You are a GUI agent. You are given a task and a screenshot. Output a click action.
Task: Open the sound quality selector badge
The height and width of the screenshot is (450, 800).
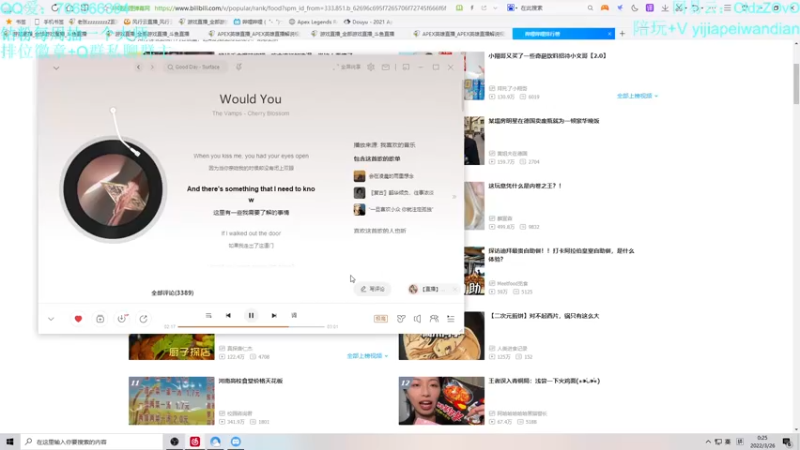[x=381, y=318]
